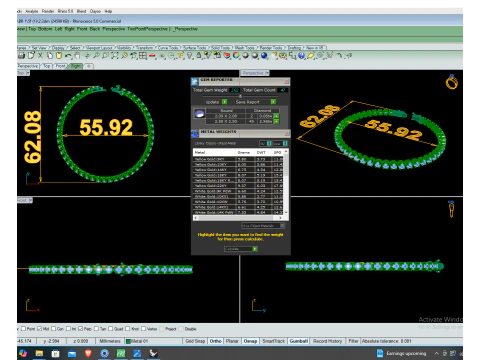Screen dimensions: 480x360
Task: Click the Print icon in the toolbar
Action: click(x=21, y=56)
